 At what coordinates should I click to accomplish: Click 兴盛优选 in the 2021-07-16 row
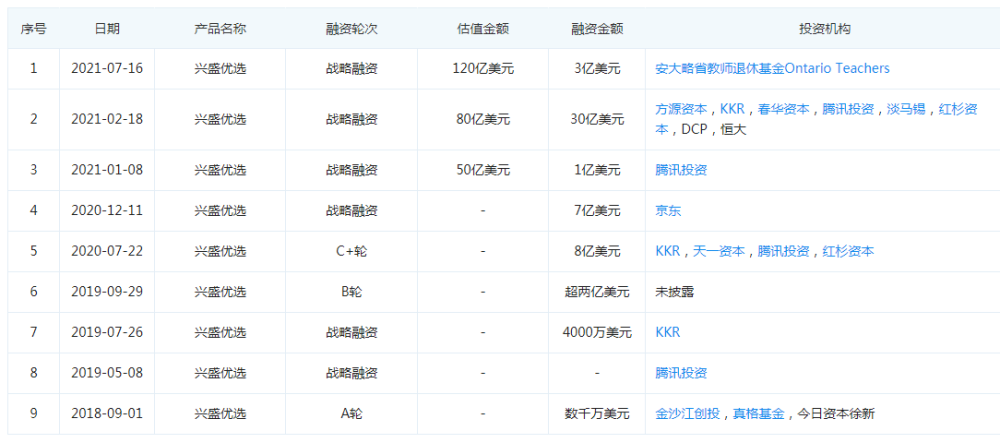[x=220, y=68]
